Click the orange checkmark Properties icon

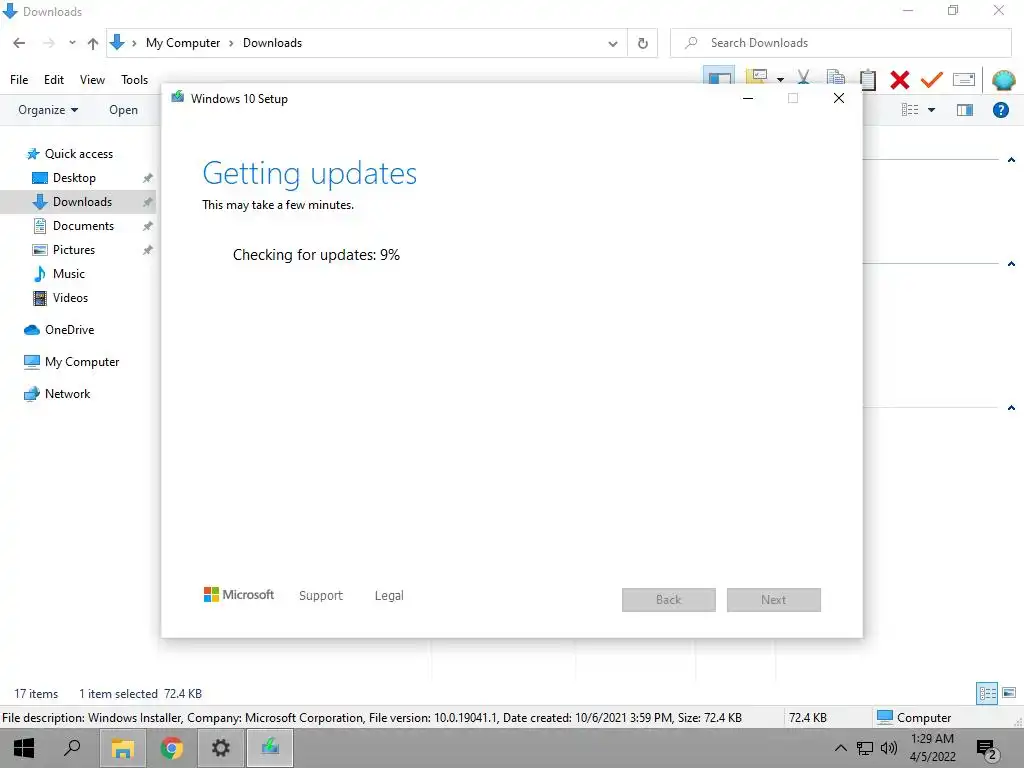click(x=932, y=80)
